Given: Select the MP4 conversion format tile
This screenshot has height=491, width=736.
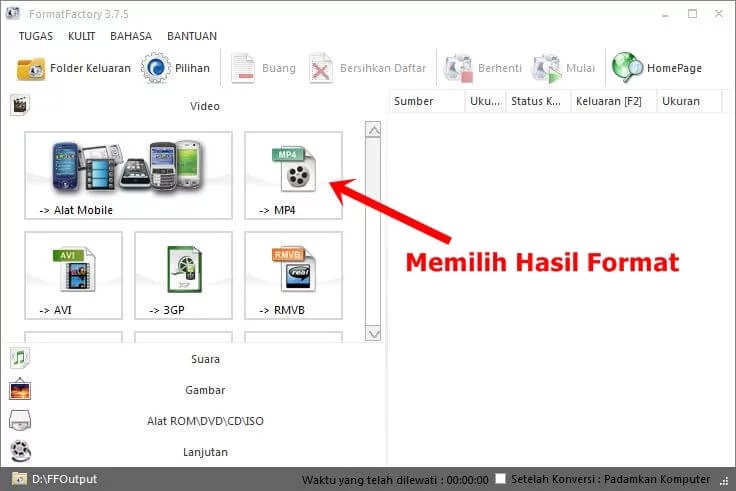Looking at the screenshot, I should pyautogui.click(x=293, y=175).
